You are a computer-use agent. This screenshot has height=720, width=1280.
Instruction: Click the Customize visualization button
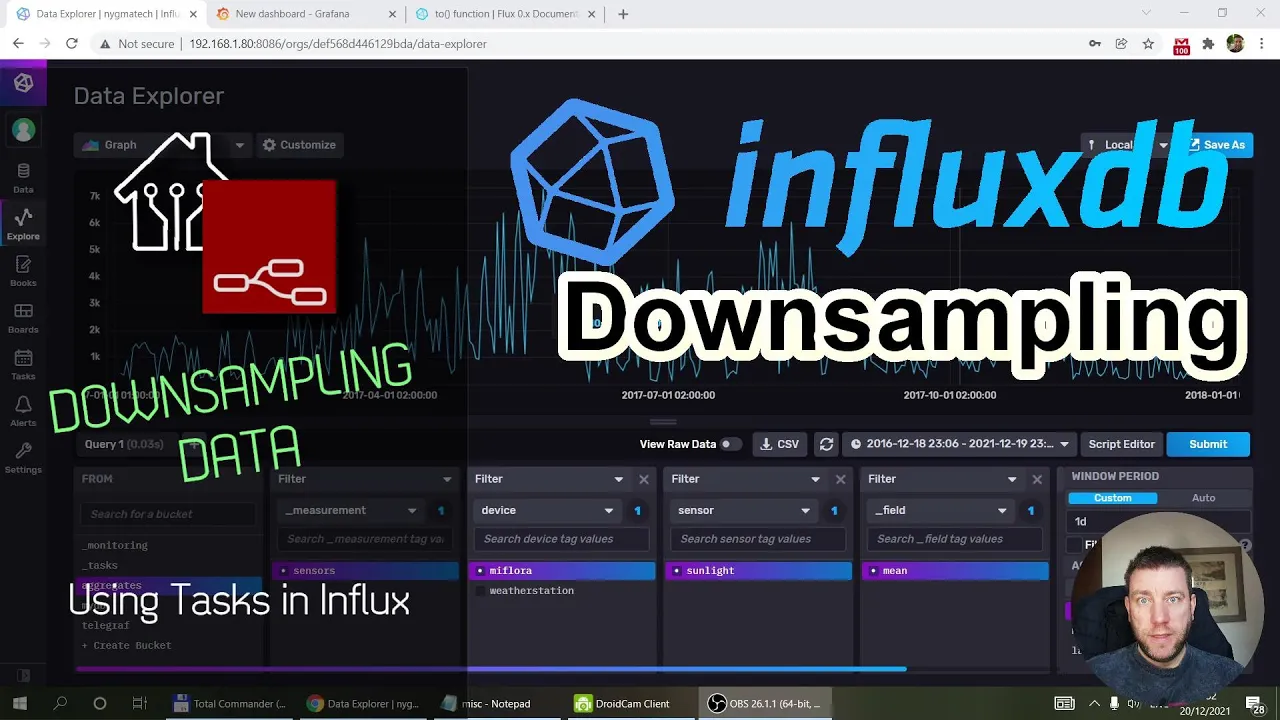(299, 145)
